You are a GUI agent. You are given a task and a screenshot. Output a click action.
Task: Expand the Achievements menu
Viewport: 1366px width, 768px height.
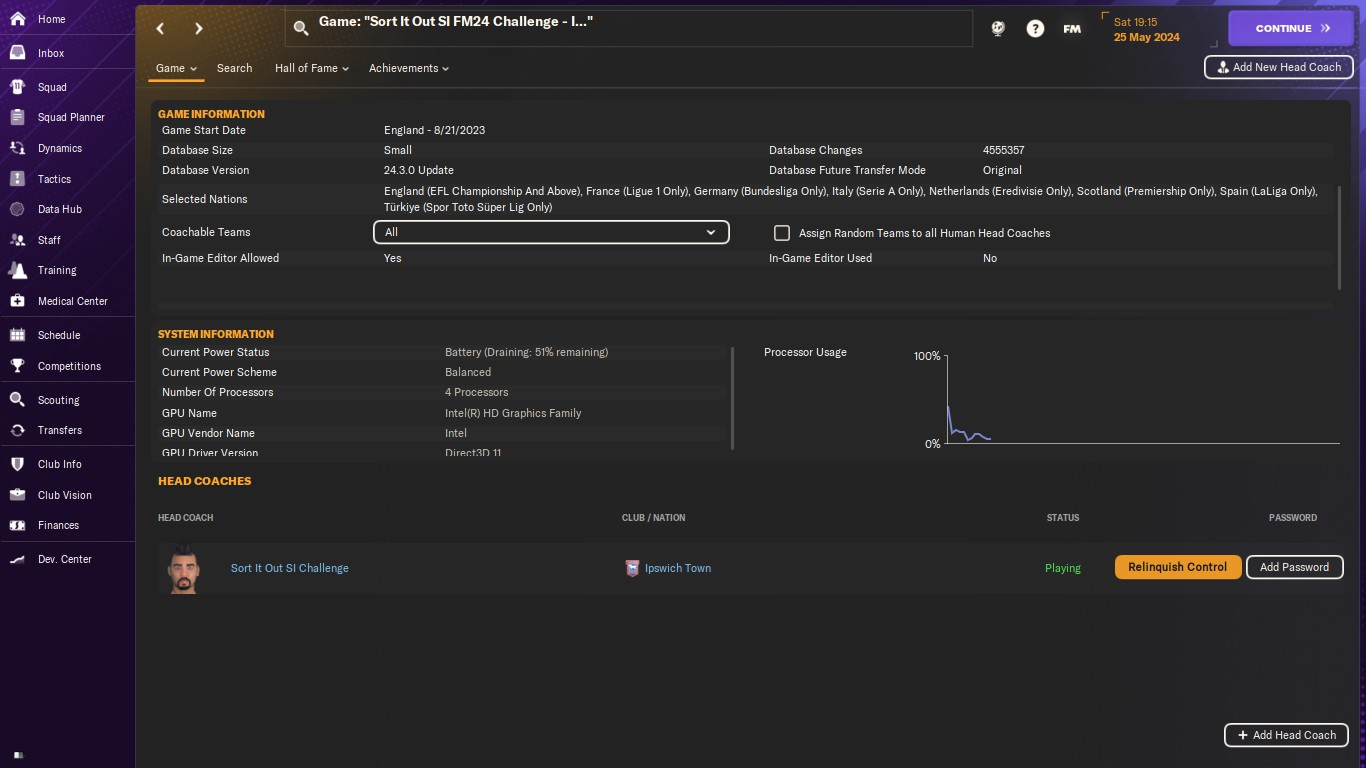[409, 68]
